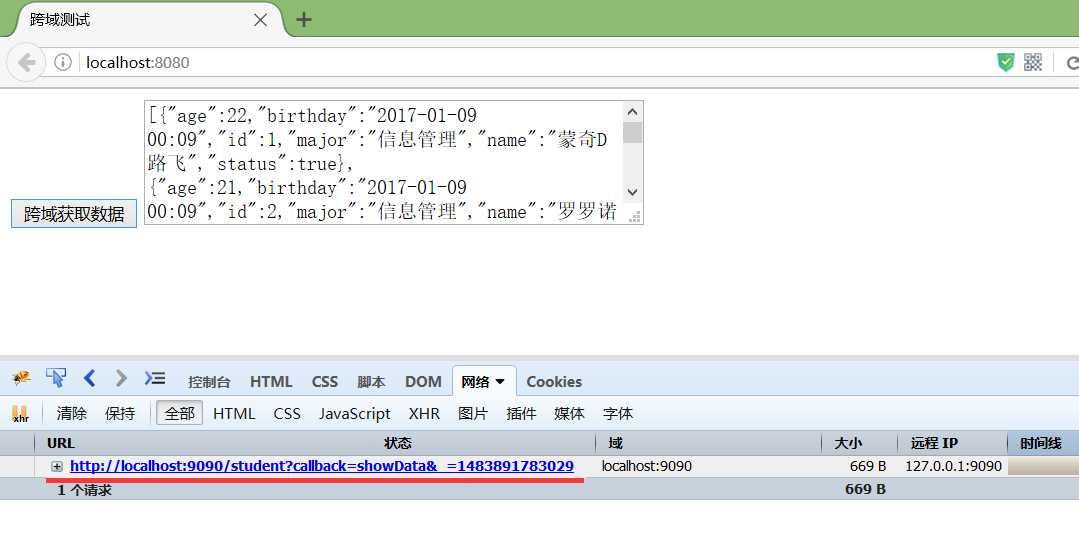This screenshot has width=1079, height=543.
Task: Go back in Firebug panel history
Action: [x=89, y=378]
